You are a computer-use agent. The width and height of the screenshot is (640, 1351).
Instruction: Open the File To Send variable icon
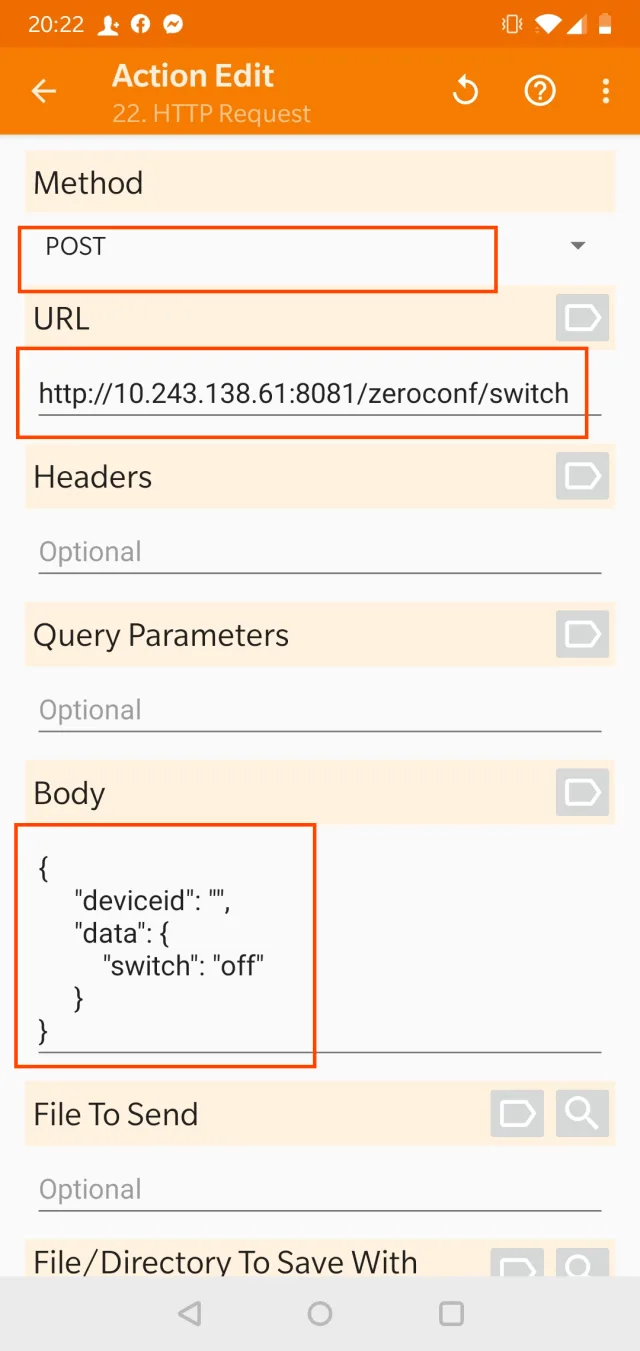coord(517,1114)
